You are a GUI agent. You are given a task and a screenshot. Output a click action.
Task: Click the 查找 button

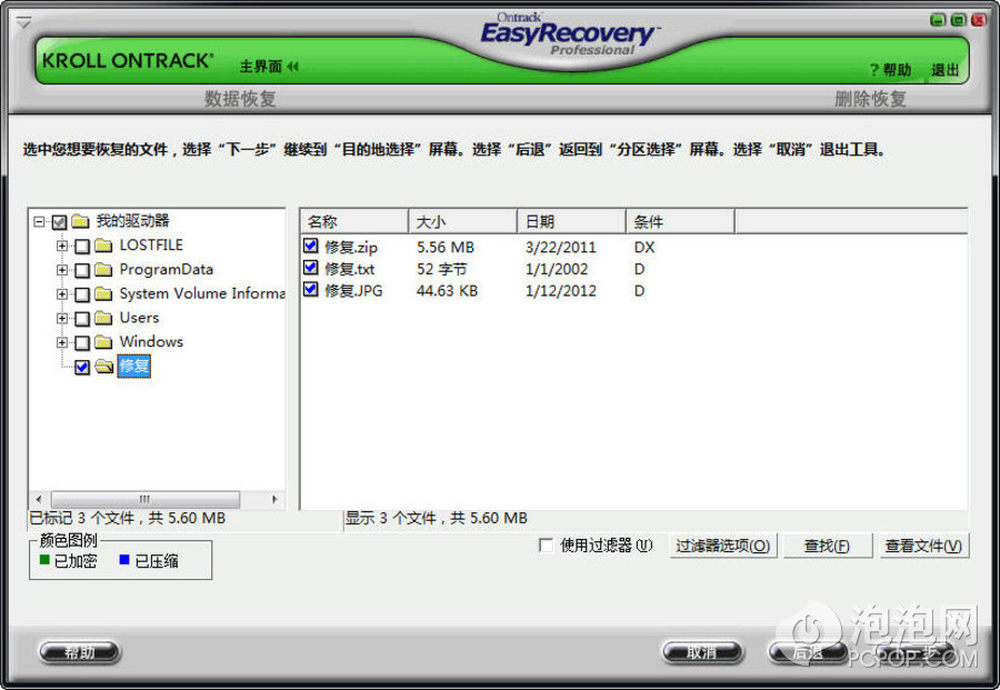827,546
